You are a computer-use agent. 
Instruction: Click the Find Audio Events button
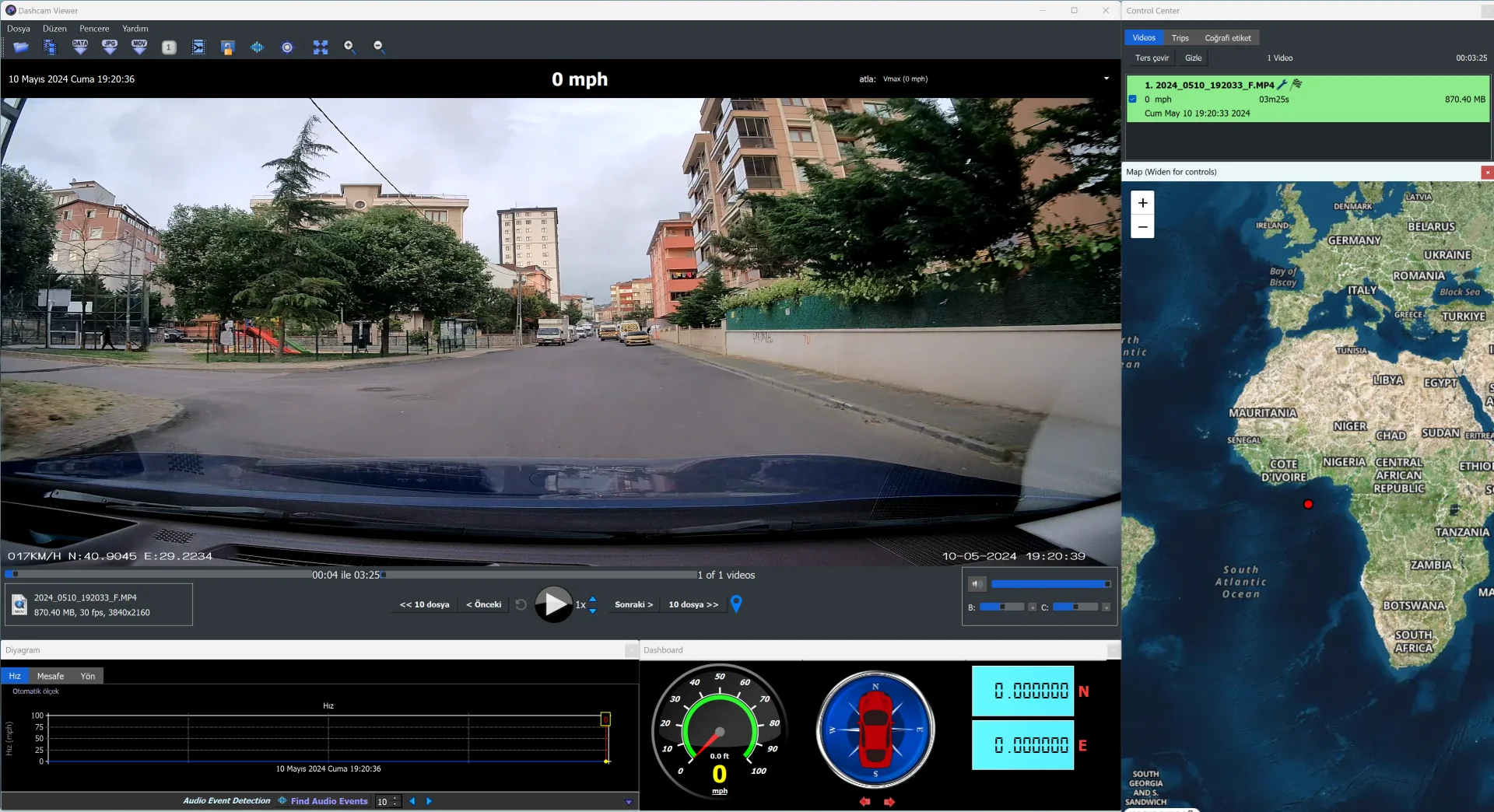coord(328,801)
